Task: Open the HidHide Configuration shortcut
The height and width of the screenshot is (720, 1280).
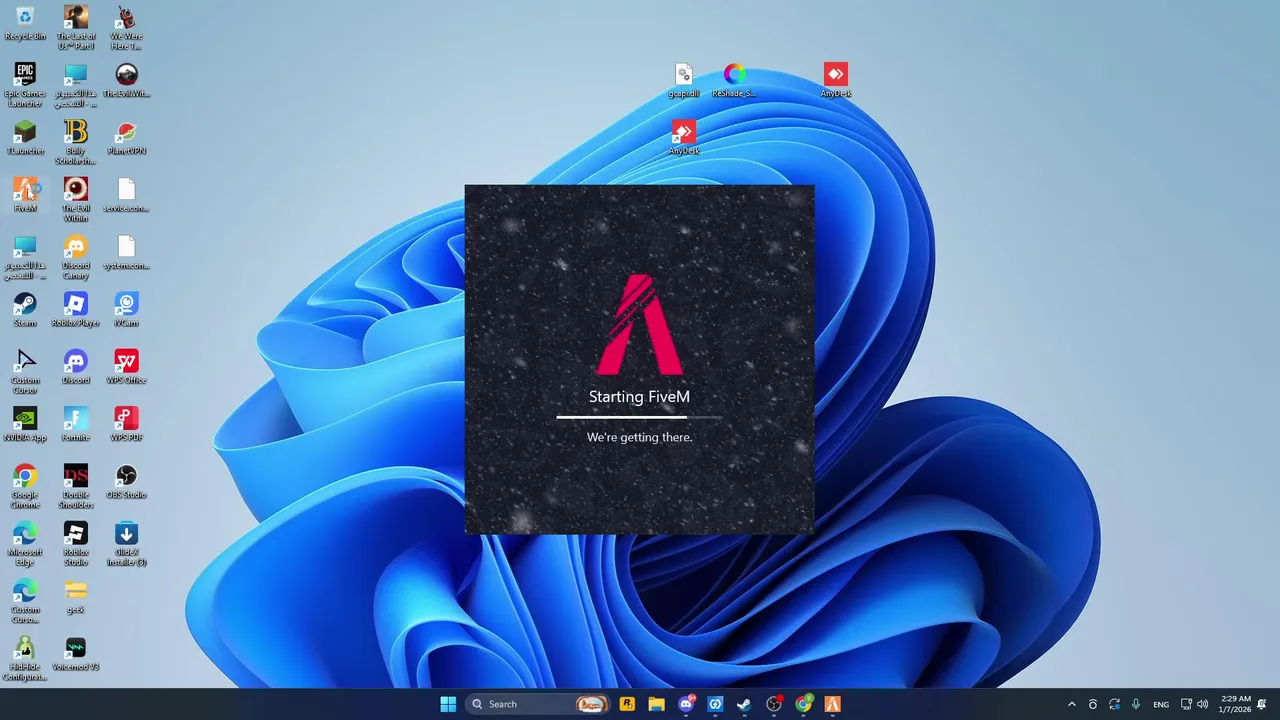Action: pos(25,658)
